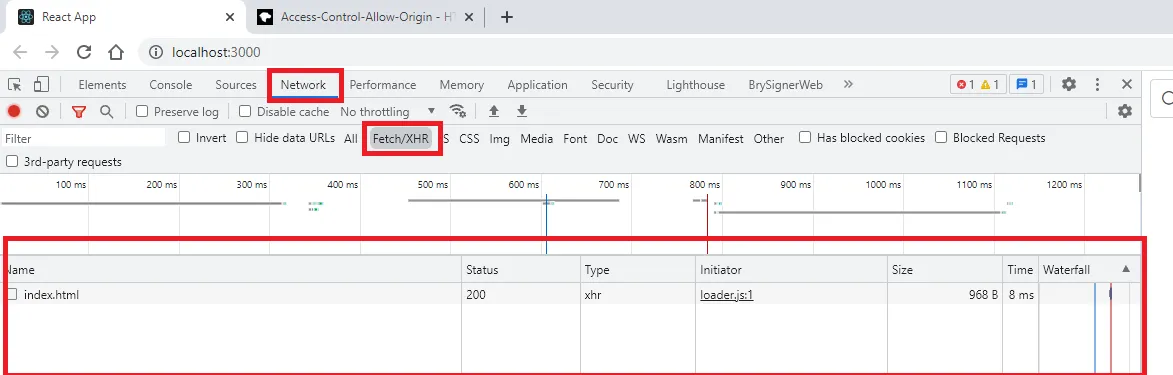This screenshot has height=375, width=1173.
Task: Check Blocked Requests checkbox
Action: pos(941,138)
